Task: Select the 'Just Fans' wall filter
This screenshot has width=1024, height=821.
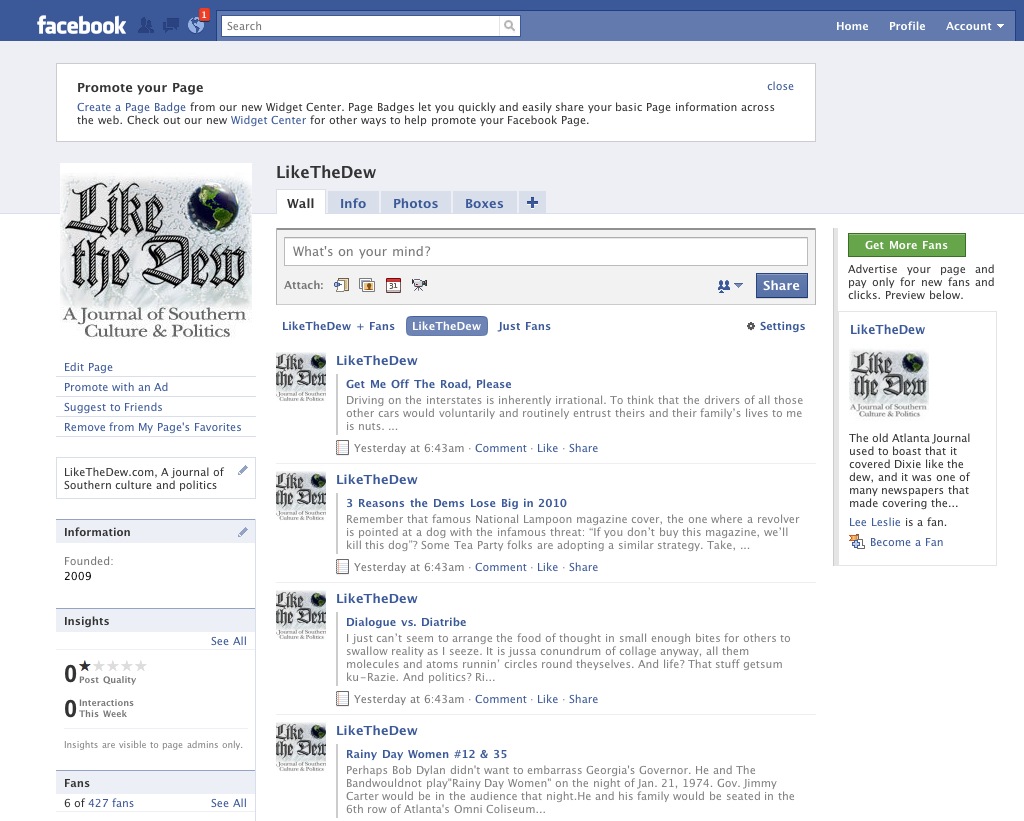Action: (x=524, y=326)
